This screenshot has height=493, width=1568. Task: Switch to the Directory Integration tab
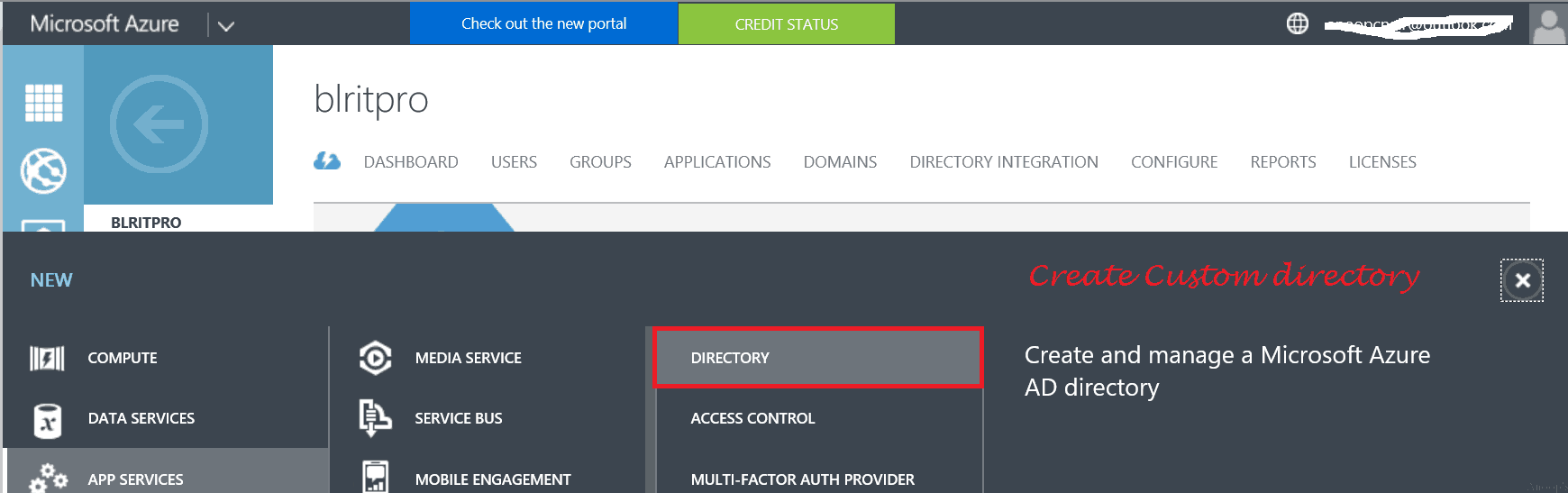pos(1004,162)
